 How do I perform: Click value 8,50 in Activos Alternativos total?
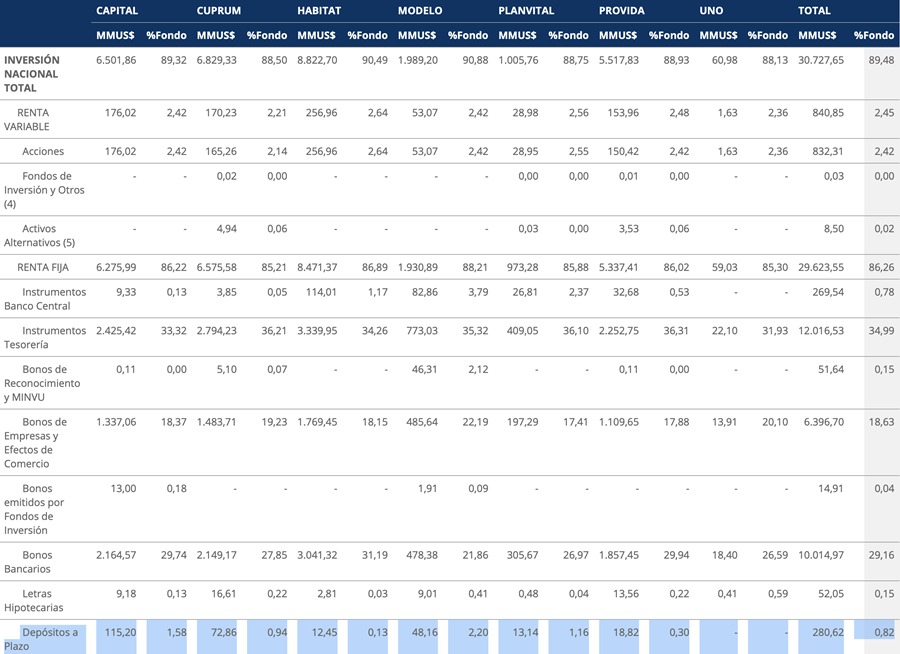point(834,229)
